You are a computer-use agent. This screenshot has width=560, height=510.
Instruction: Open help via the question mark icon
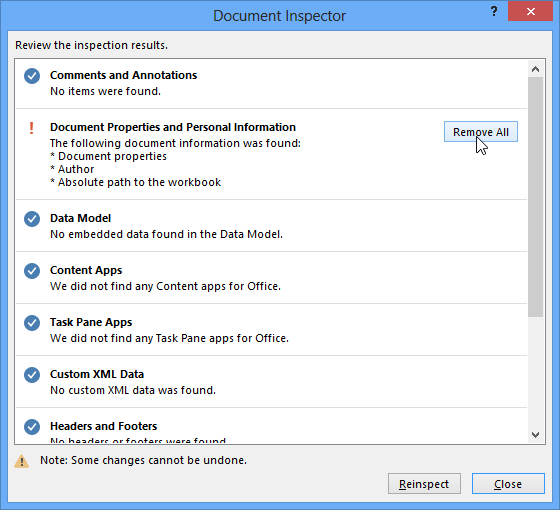[494, 11]
